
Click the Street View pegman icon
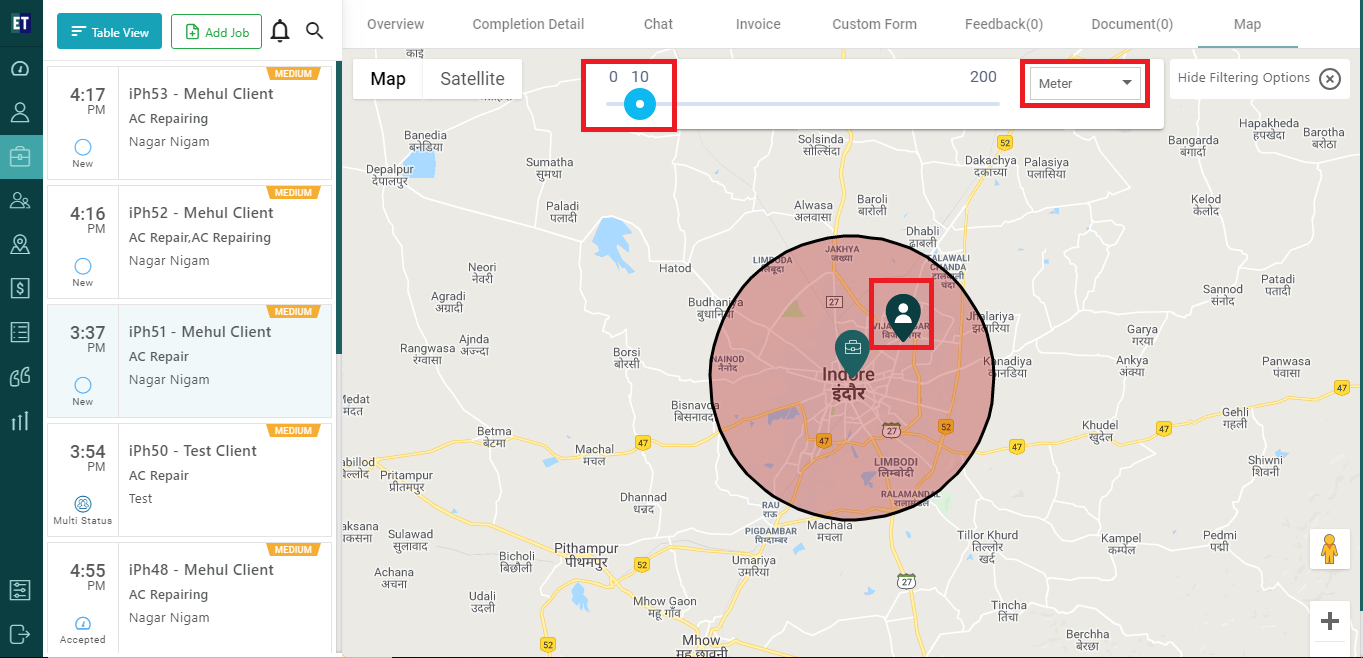point(1330,549)
